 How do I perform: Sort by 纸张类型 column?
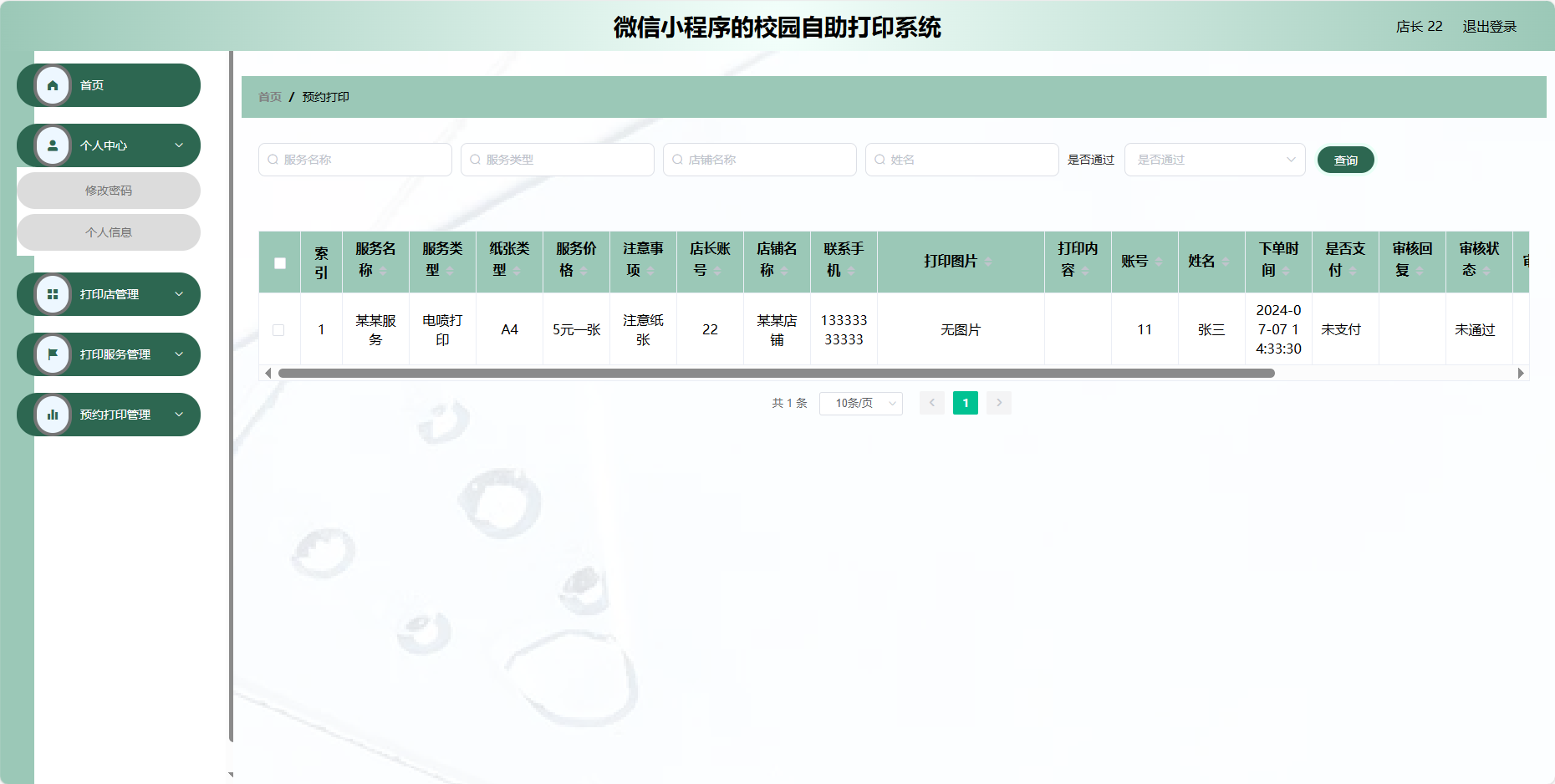pos(517,271)
